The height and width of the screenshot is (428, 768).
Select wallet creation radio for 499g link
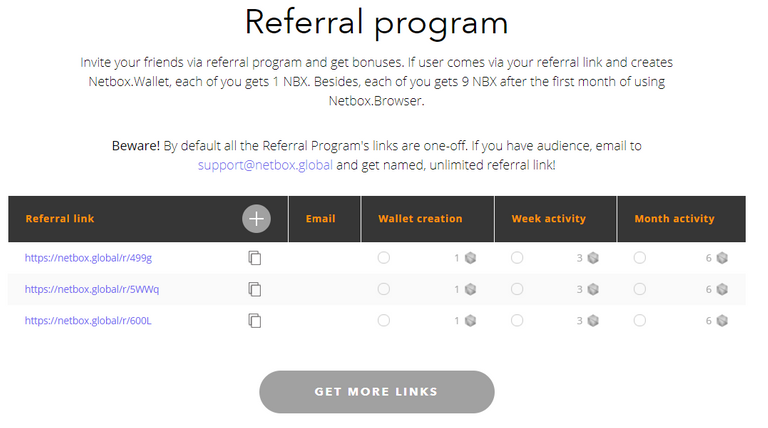(384, 258)
